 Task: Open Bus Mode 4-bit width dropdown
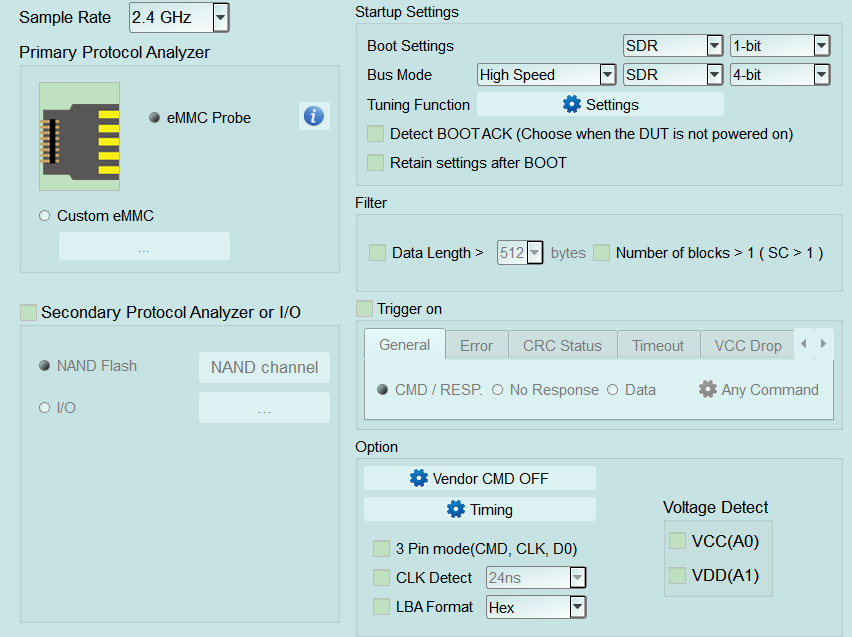click(780, 74)
